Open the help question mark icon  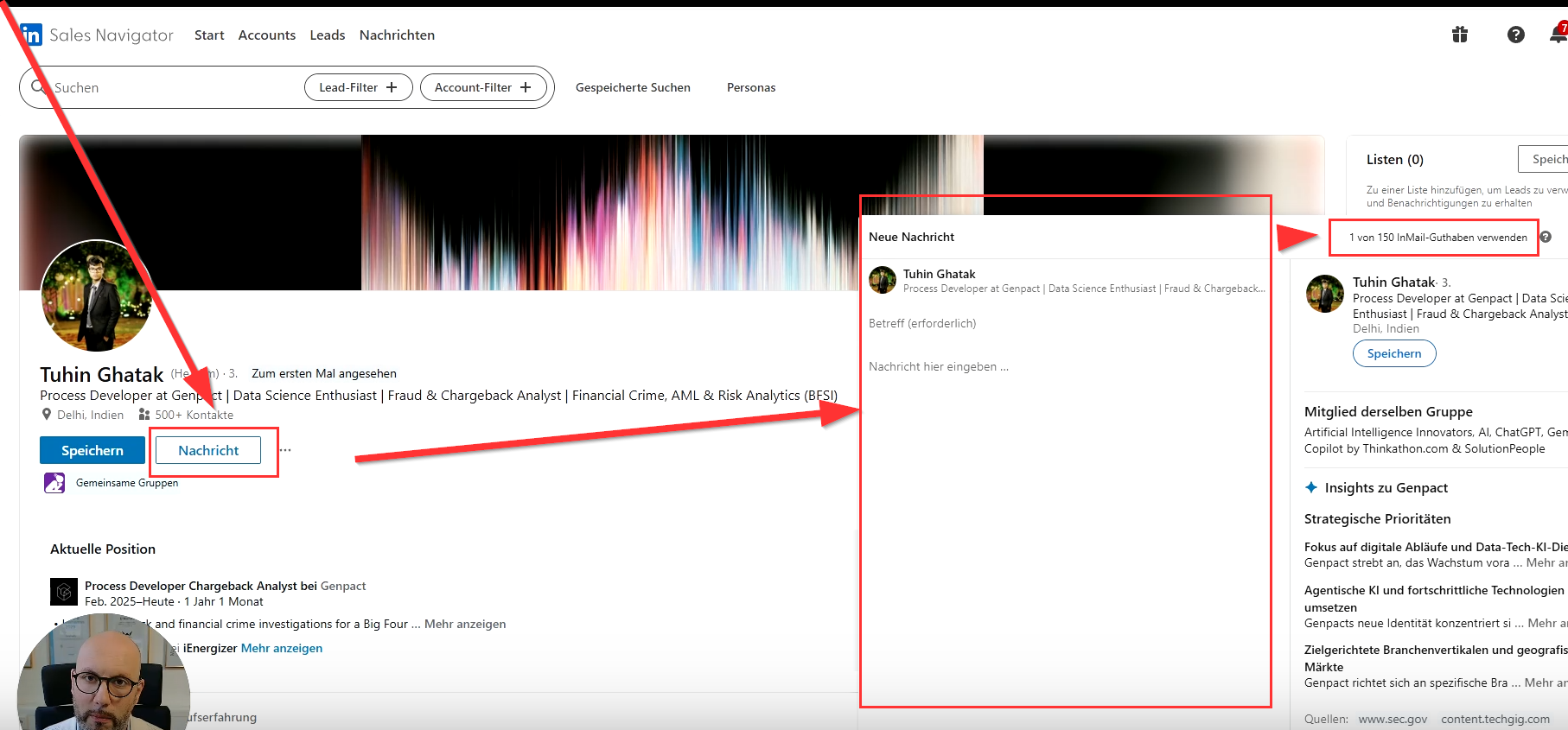tap(1516, 35)
